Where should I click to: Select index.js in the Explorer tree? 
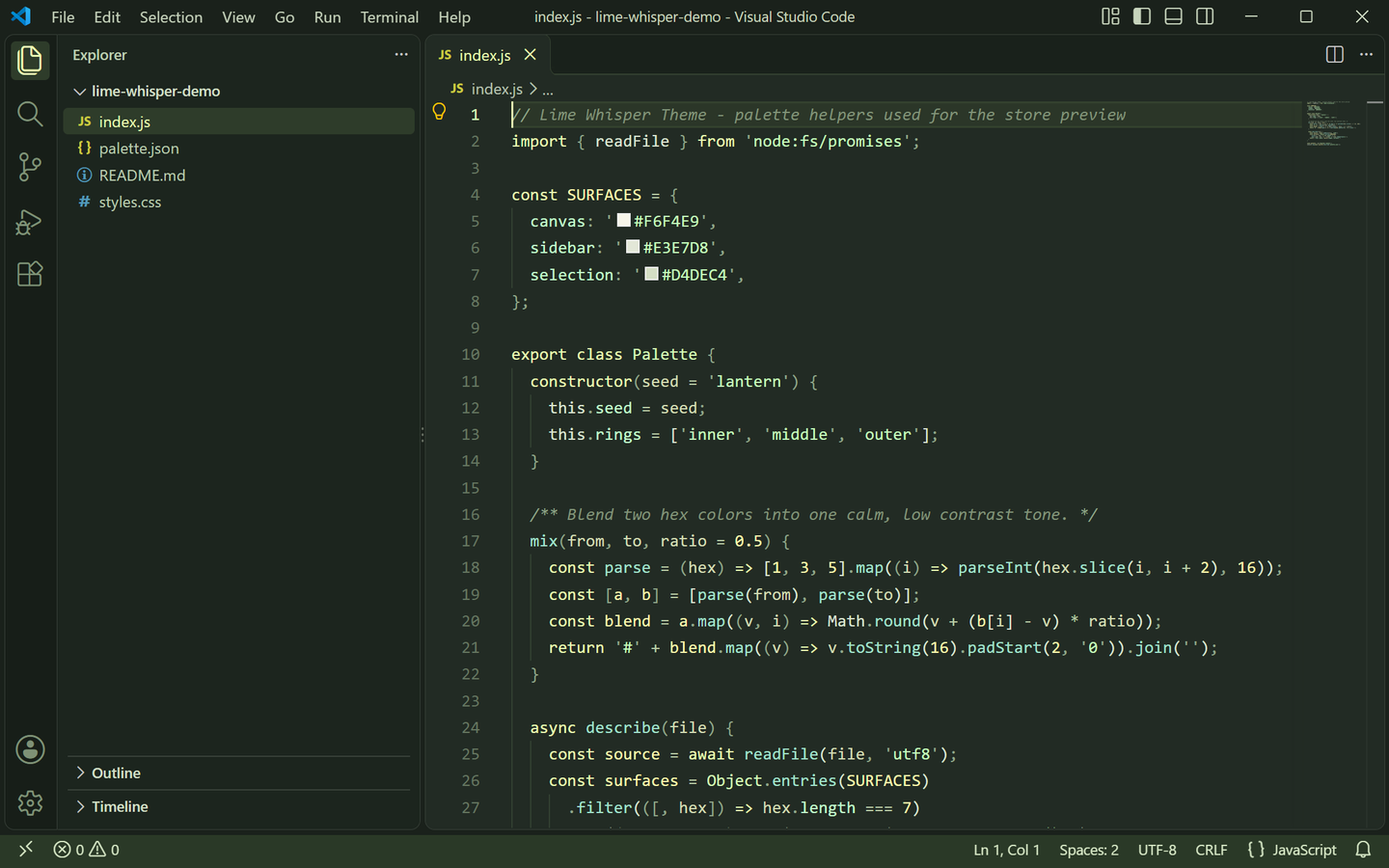(x=239, y=122)
